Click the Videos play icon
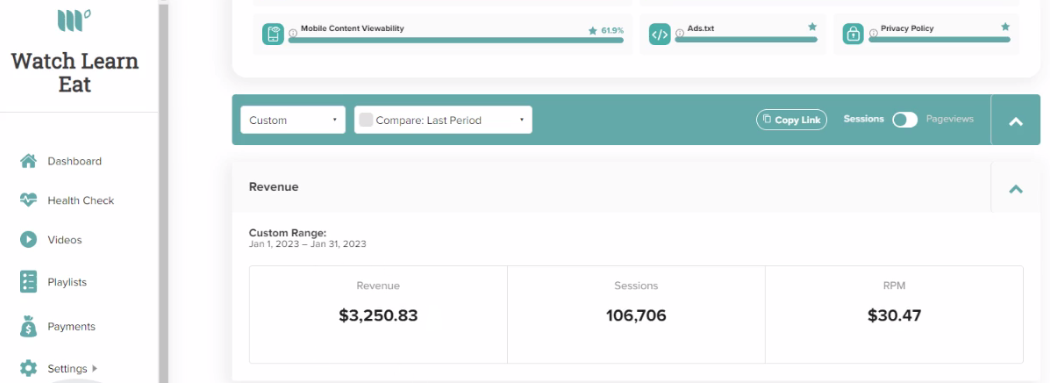 tap(28, 239)
